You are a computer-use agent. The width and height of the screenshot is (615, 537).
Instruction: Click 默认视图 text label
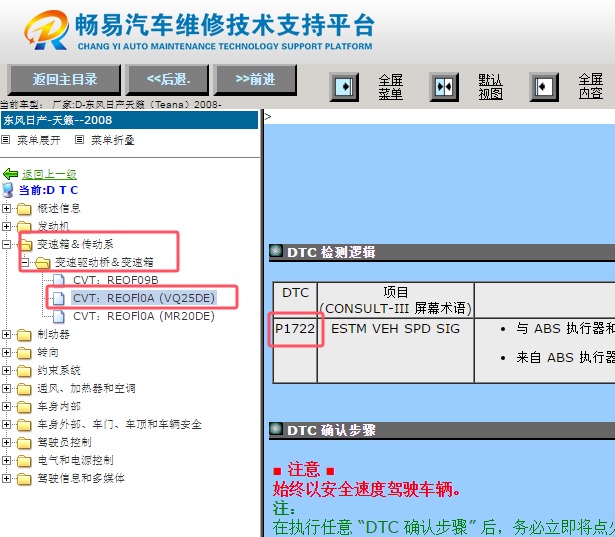pyautogui.click(x=490, y=87)
